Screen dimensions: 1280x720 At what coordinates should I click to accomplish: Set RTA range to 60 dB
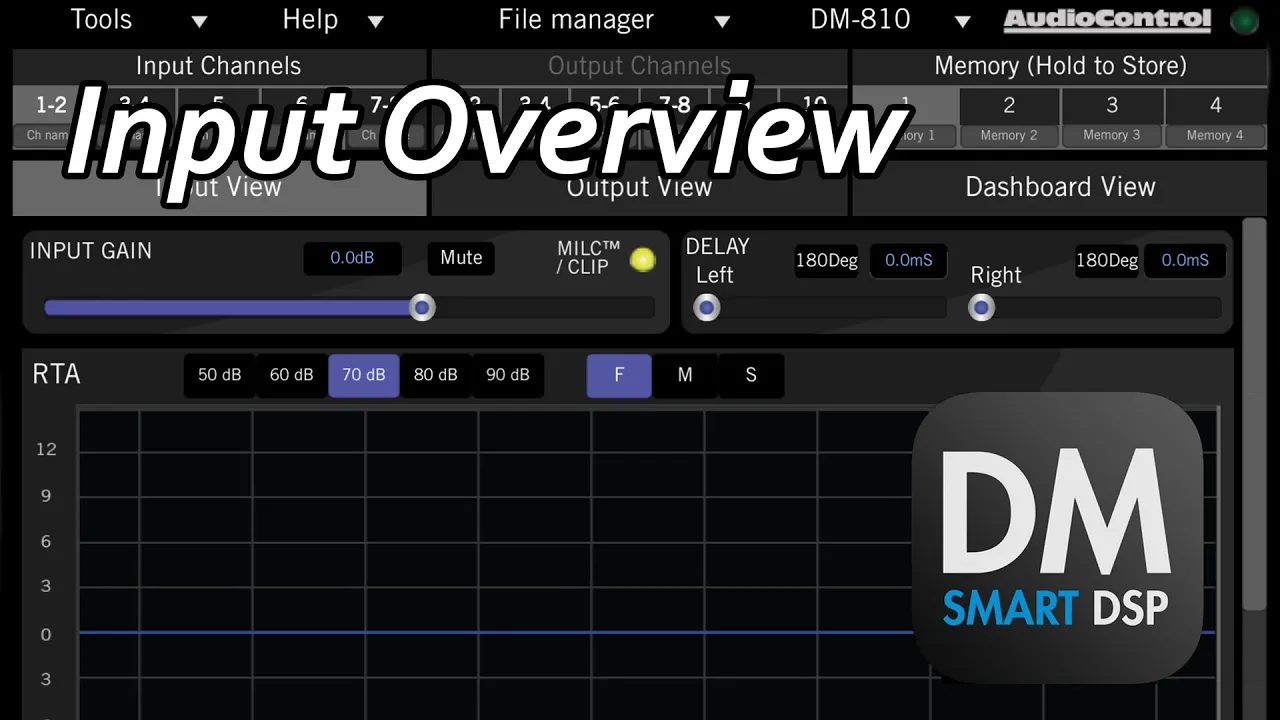tap(292, 375)
